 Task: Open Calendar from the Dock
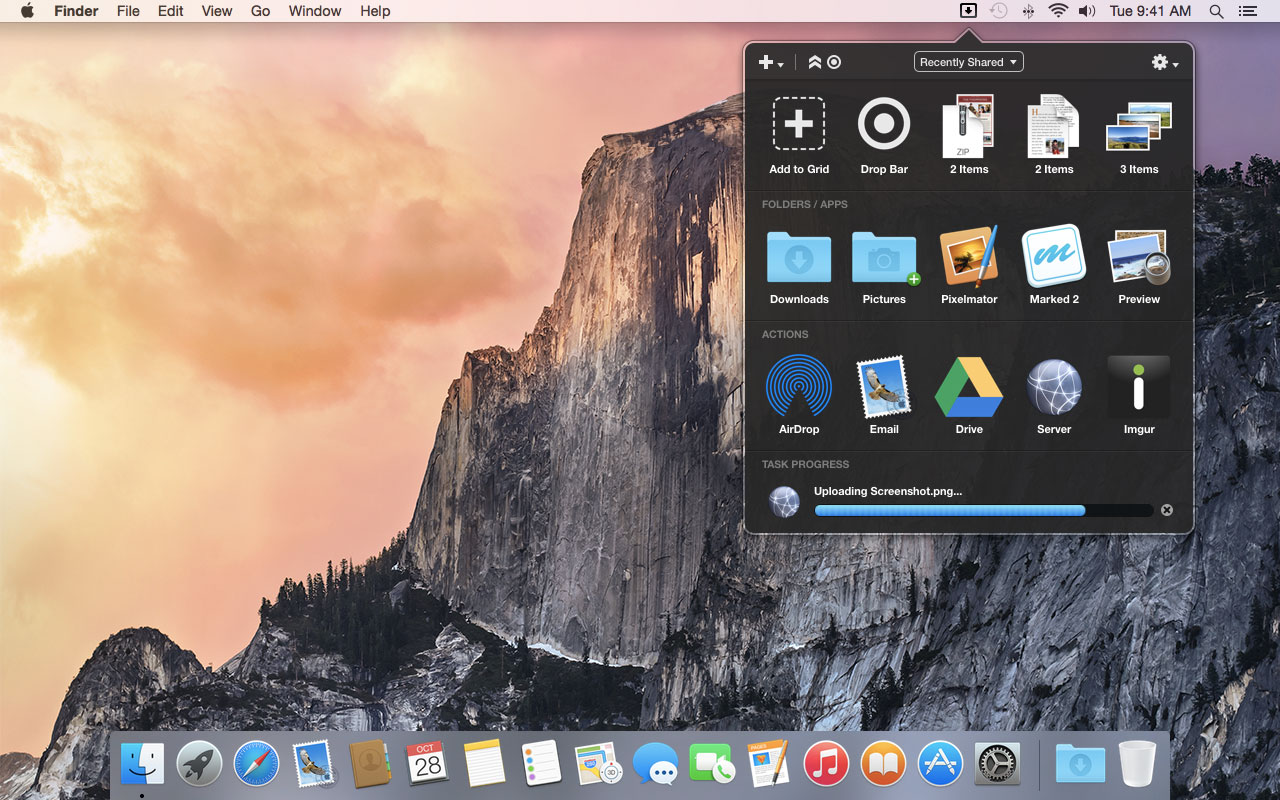(428, 765)
